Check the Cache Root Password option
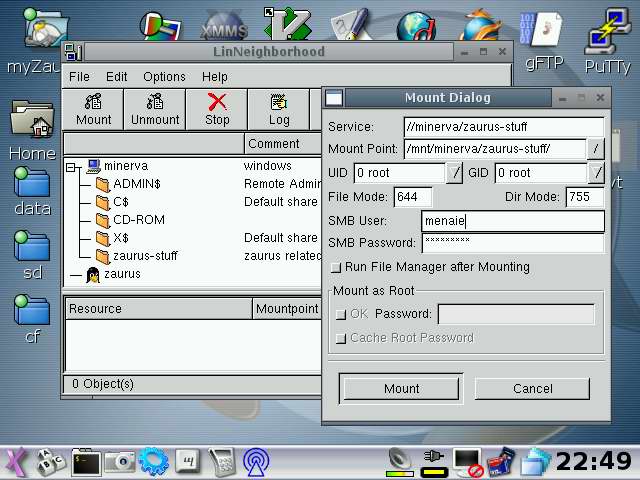Image resolution: width=640 pixels, height=480 pixels. (340, 338)
